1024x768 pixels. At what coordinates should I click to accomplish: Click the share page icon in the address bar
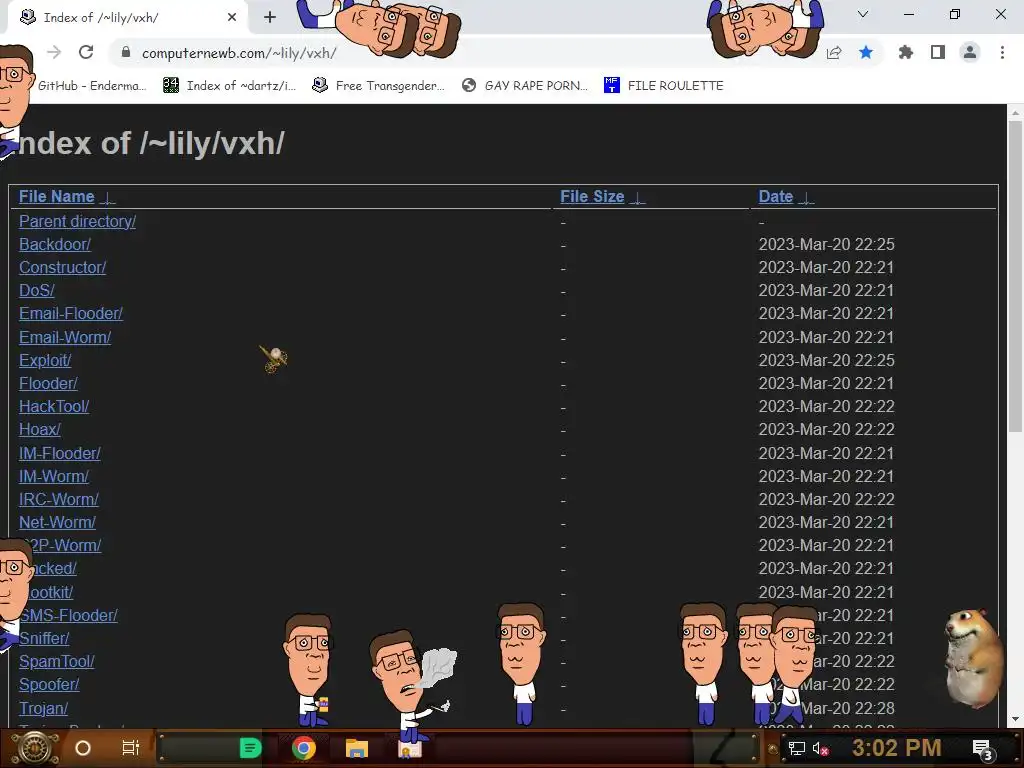[834, 53]
